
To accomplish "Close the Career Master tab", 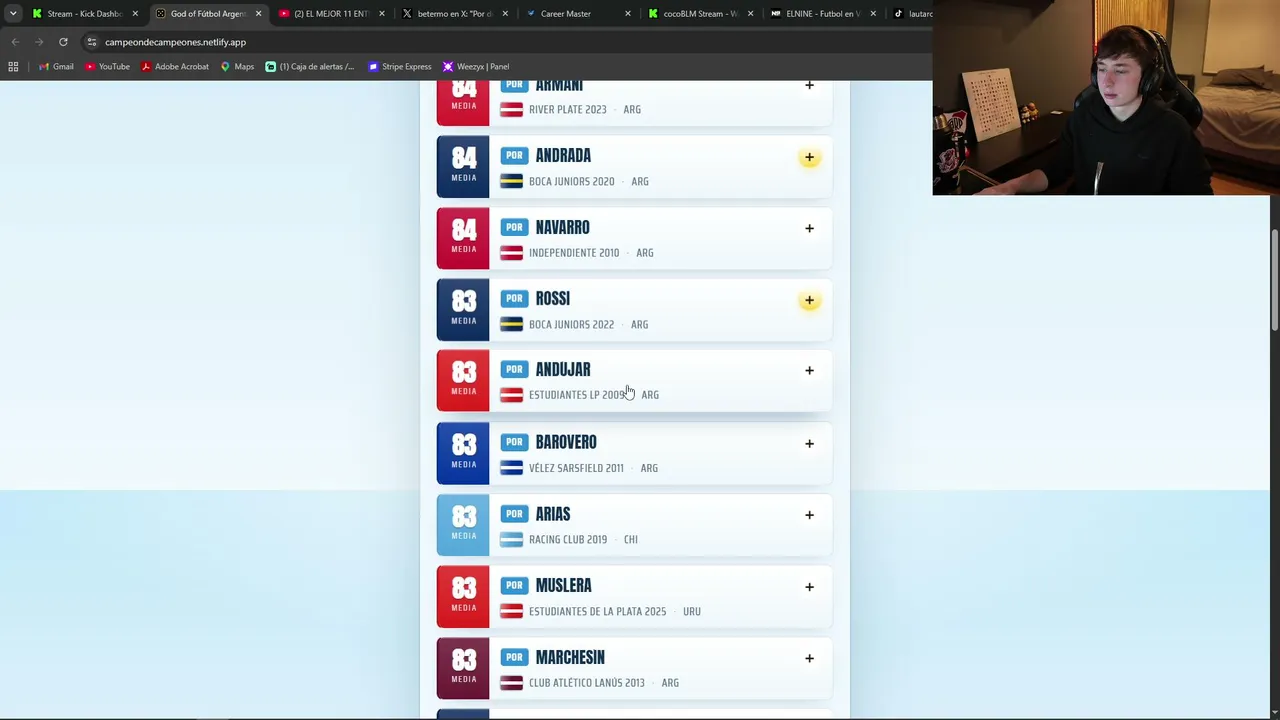I will point(627,14).
